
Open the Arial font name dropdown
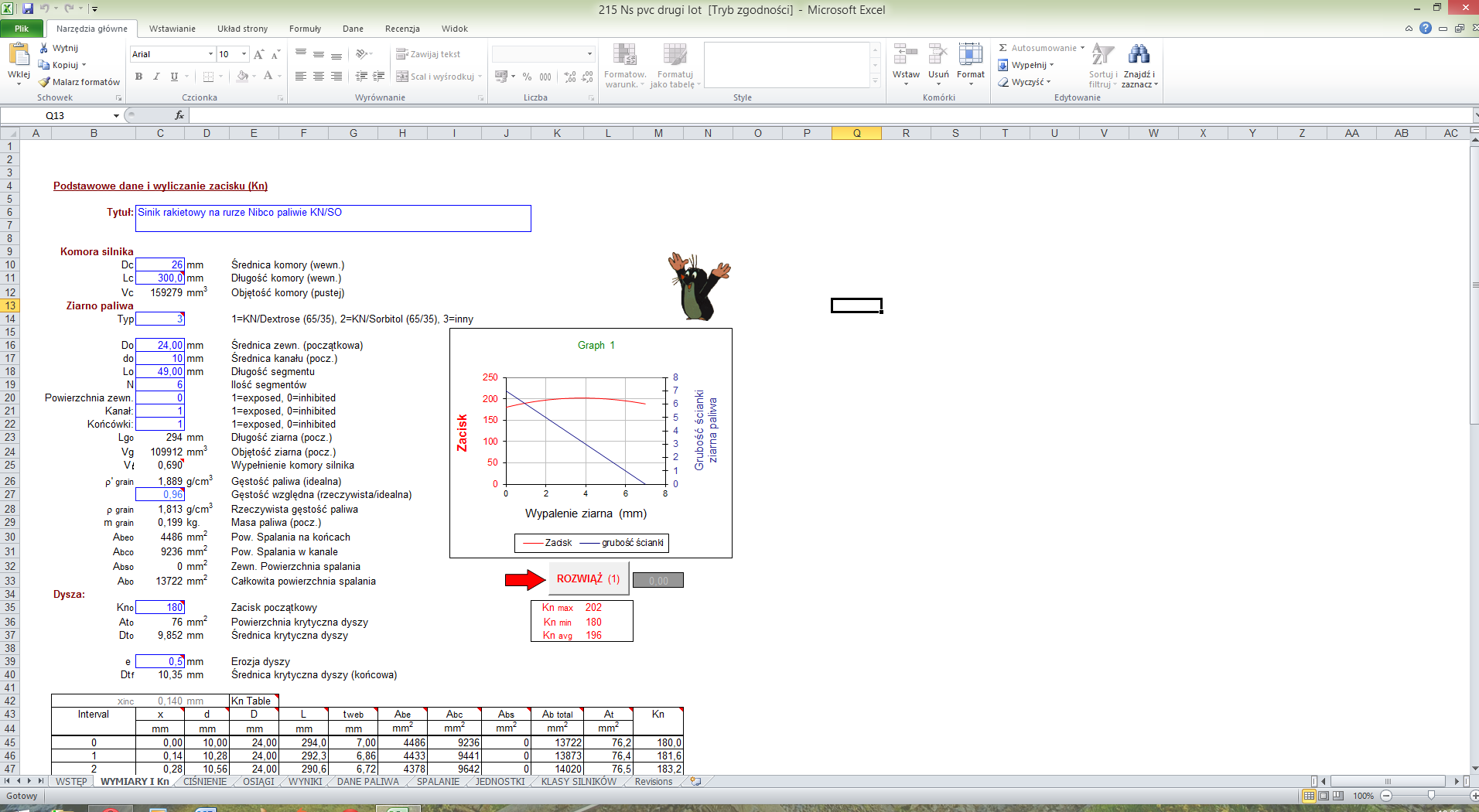(x=210, y=54)
